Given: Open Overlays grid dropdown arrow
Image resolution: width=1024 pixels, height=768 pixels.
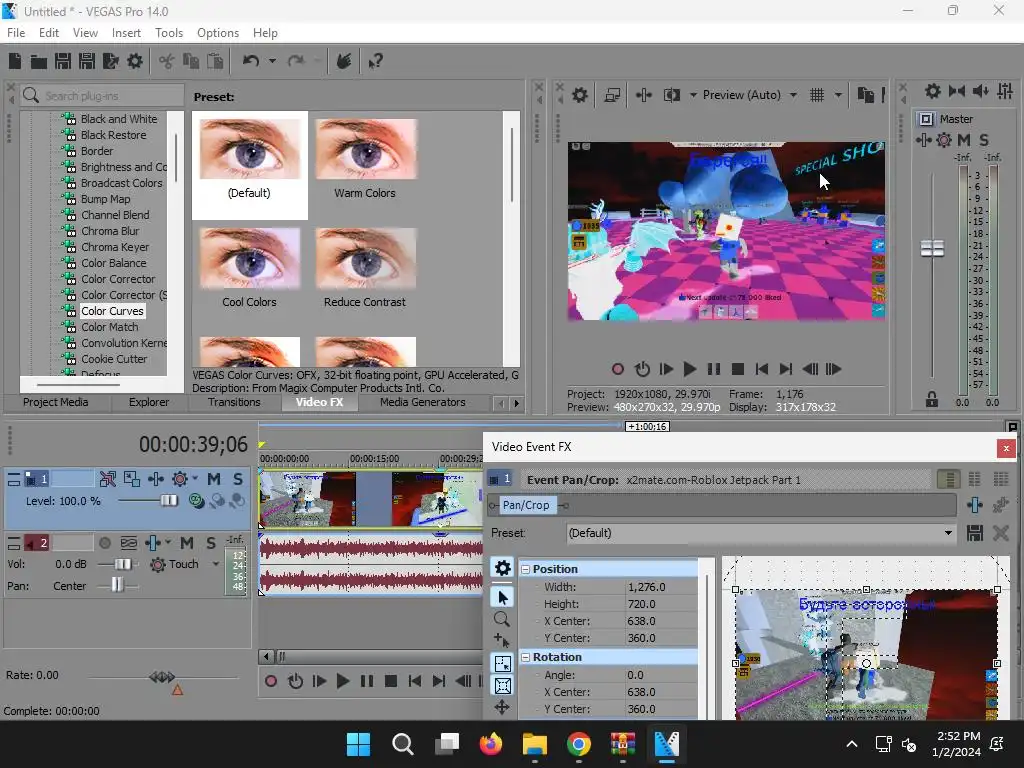Looking at the screenshot, I should pyautogui.click(x=838, y=95).
